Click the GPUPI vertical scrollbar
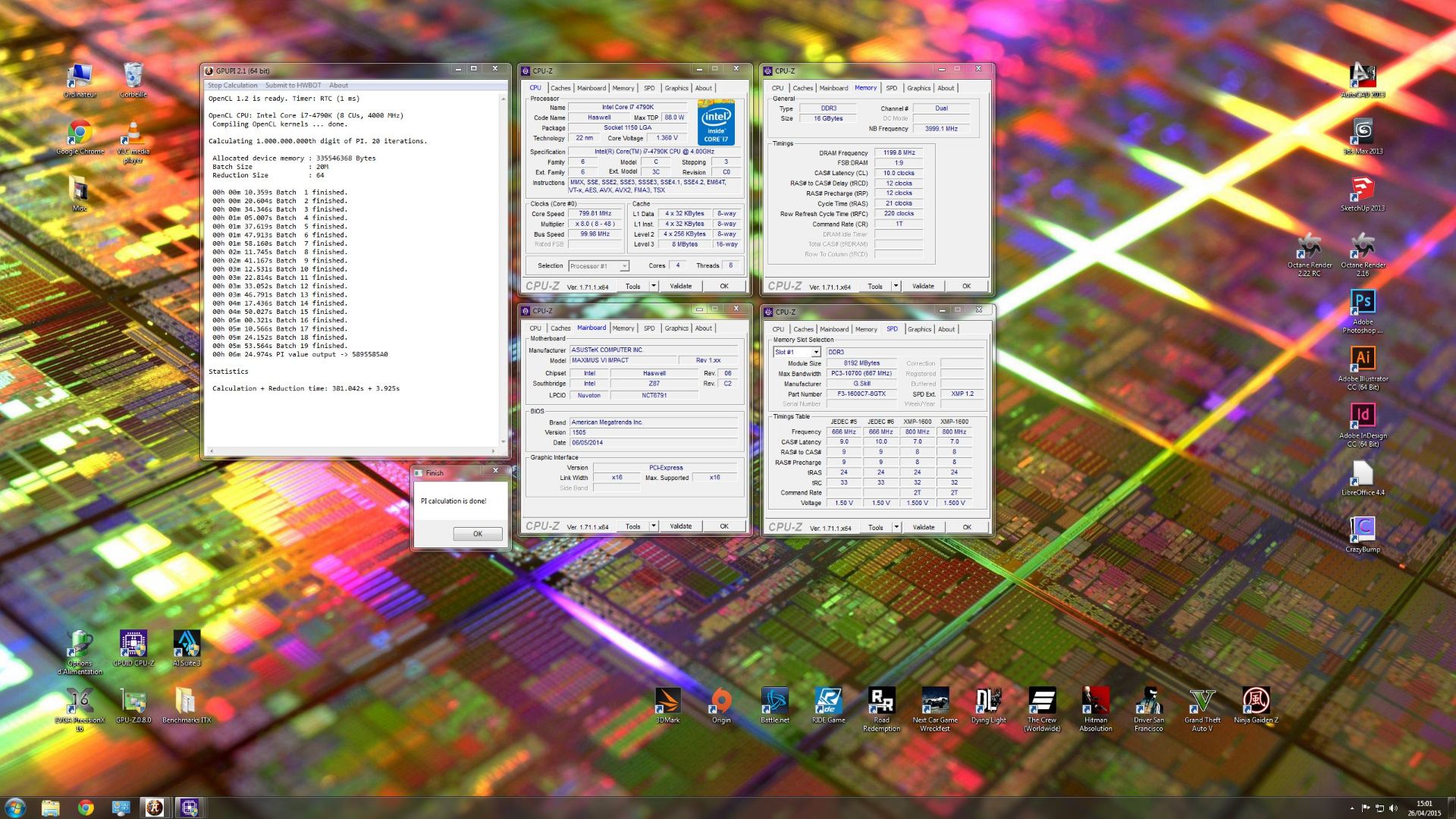Screen dimensions: 1456x819 503,269
